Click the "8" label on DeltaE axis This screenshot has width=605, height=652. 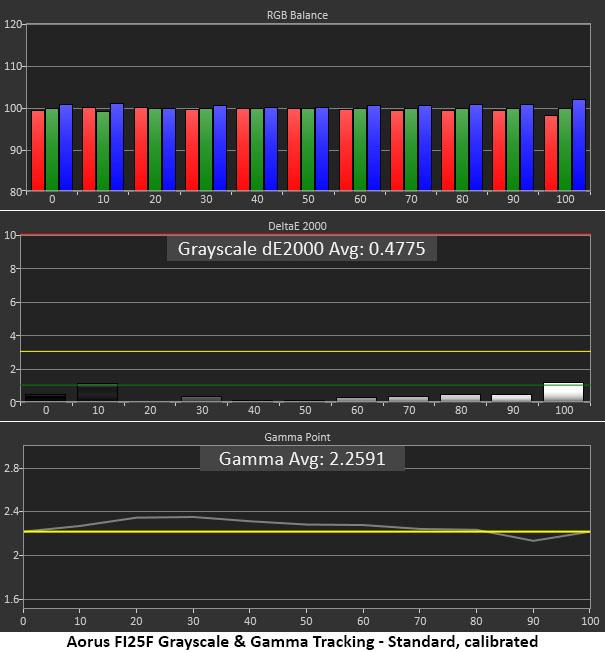tap(13, 269)
